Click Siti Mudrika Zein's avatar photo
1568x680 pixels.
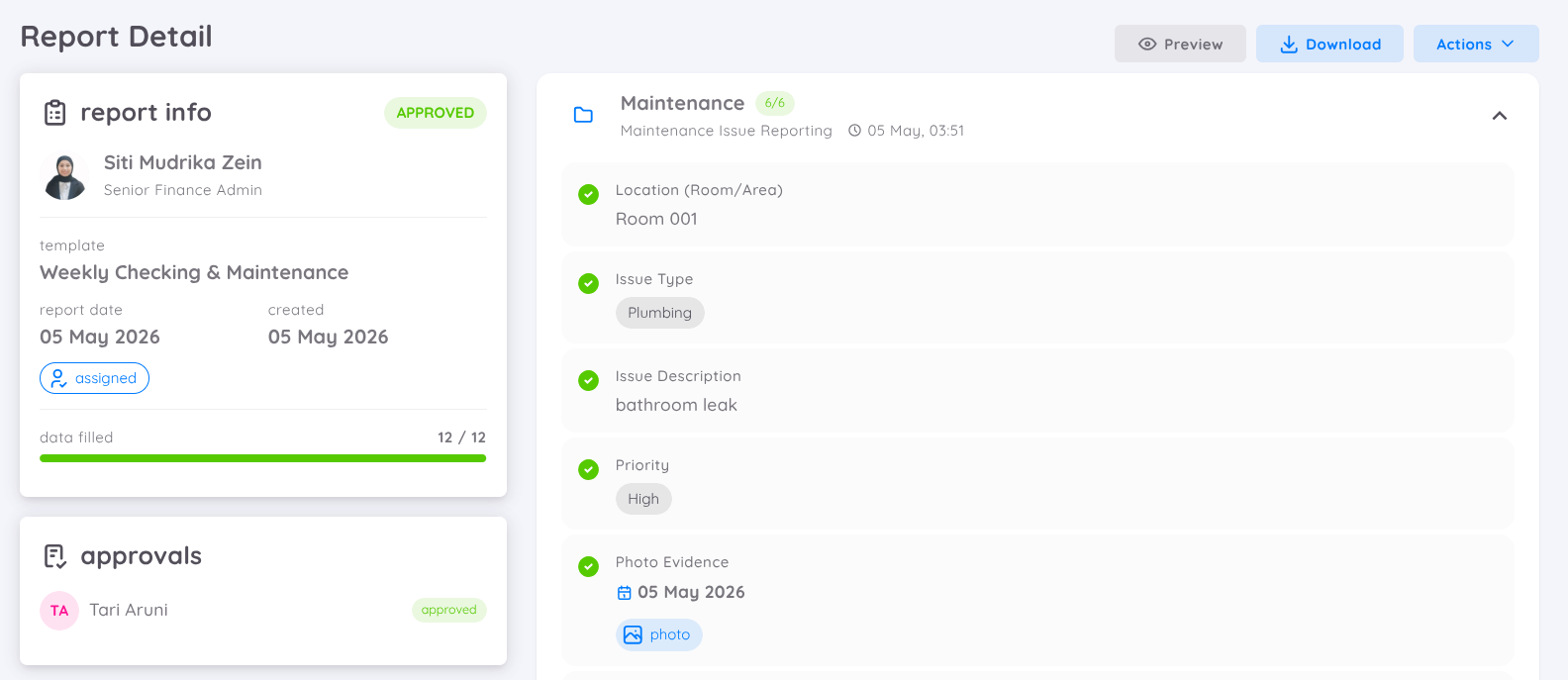click(x=65, y=176)
